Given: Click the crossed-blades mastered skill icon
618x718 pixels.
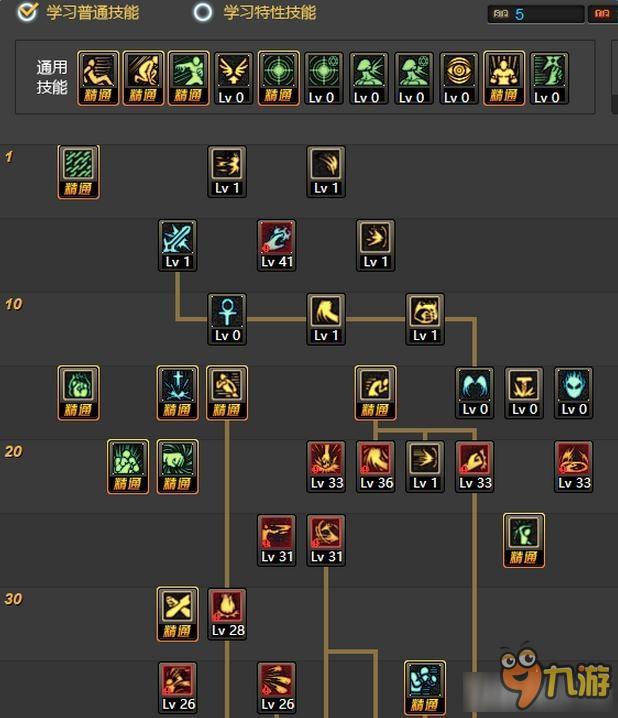Looking at the screenshot, I should (x=178, y=614).
